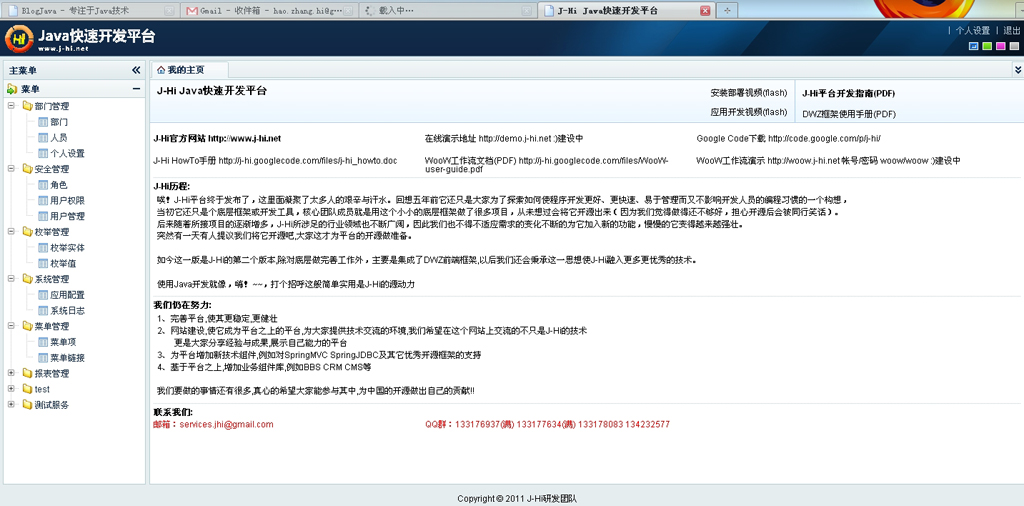Open 安装部署视频(flash) link
This screenshot has height=506, width=1024.
click(748, 93)
